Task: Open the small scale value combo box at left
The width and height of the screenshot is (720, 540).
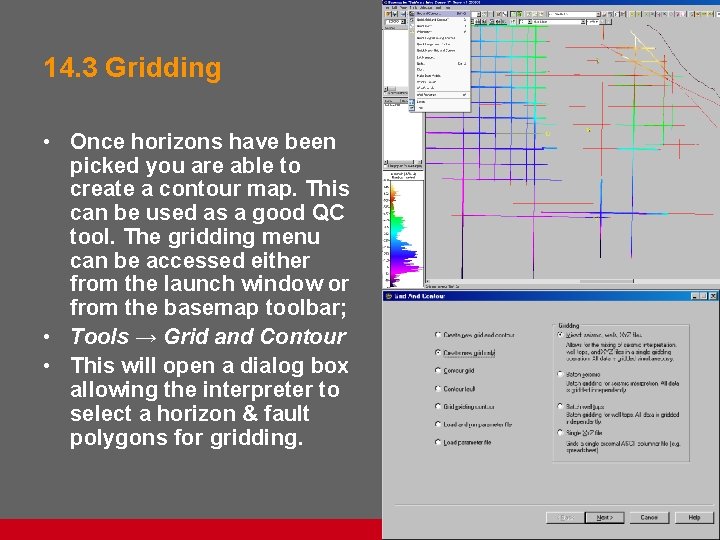Action: (x=395, y=22)
